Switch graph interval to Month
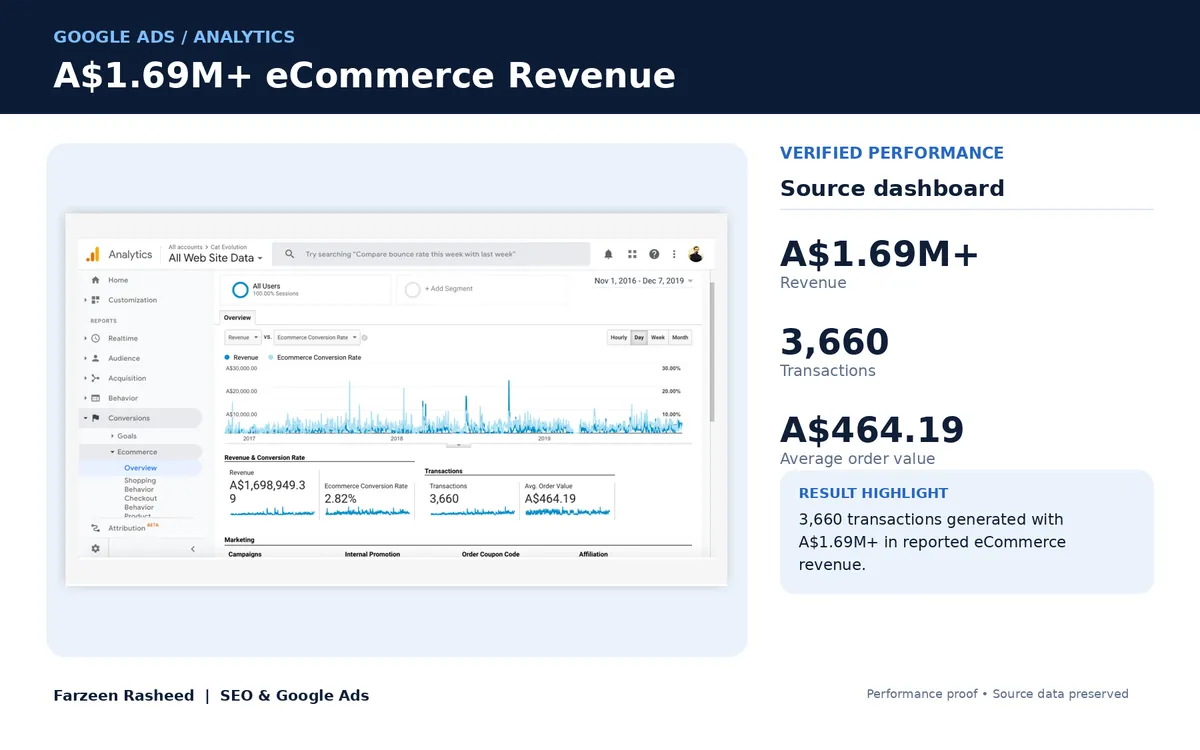This screenshot has height=750, width=1200. coord(680,337)
